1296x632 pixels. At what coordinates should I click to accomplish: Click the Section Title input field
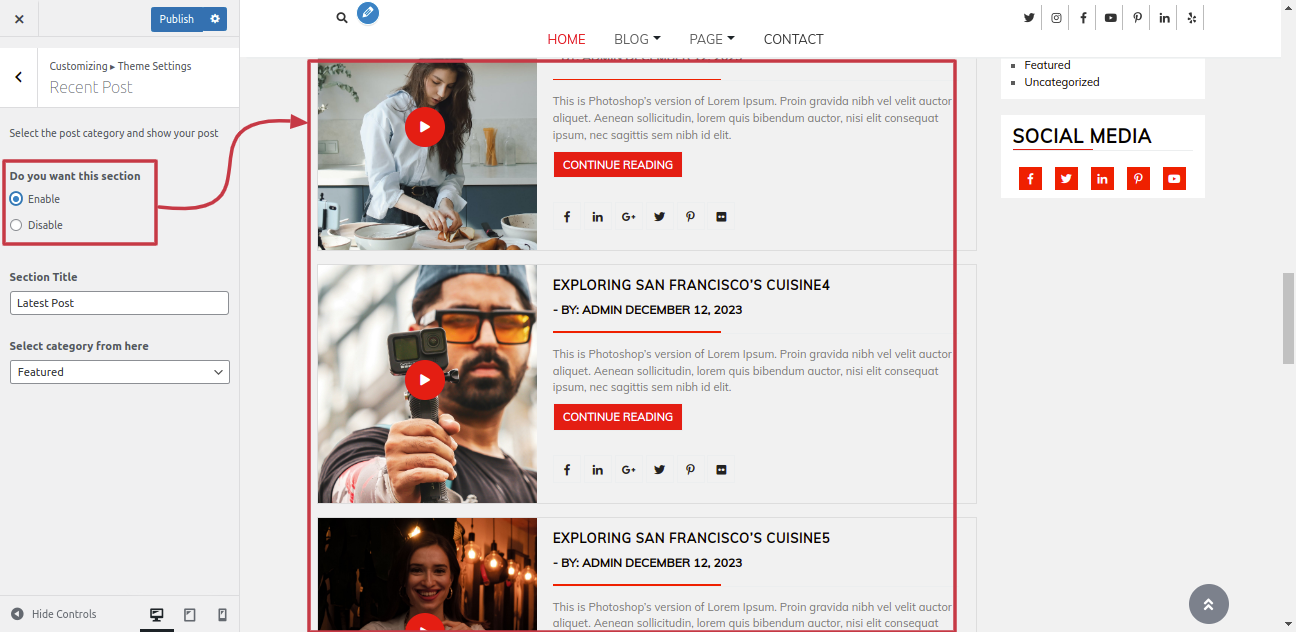click(120, 303)
